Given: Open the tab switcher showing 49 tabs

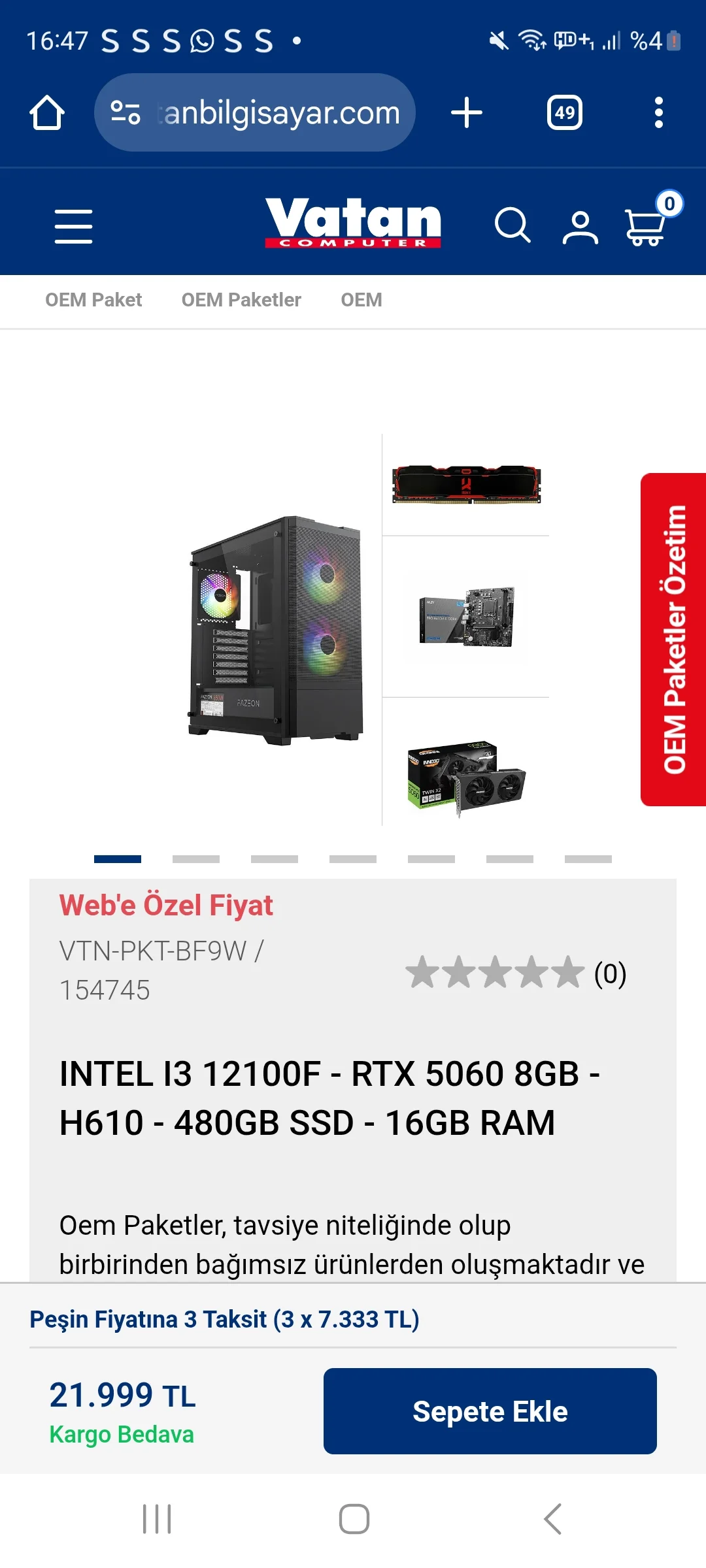Looking at the screenshot, I should click(565, 112).
